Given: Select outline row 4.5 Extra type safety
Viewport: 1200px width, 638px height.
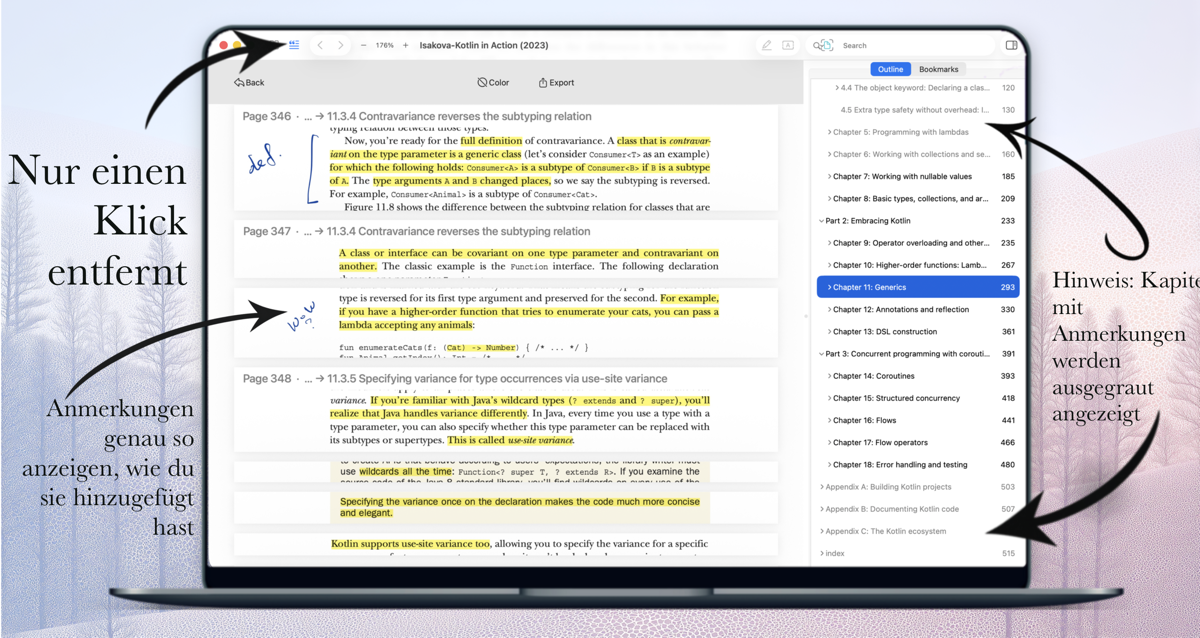Looking at the screenshot, I should (x=918, y=110).
